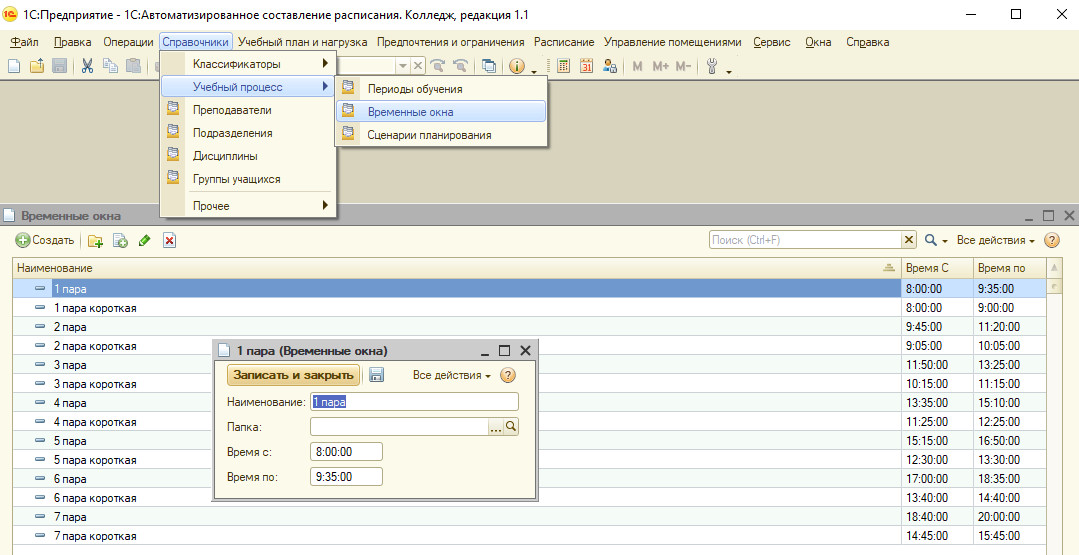The image size is (1079, 555).
Task: Click magnifier open button in Папка field
Action: [511, 427]
